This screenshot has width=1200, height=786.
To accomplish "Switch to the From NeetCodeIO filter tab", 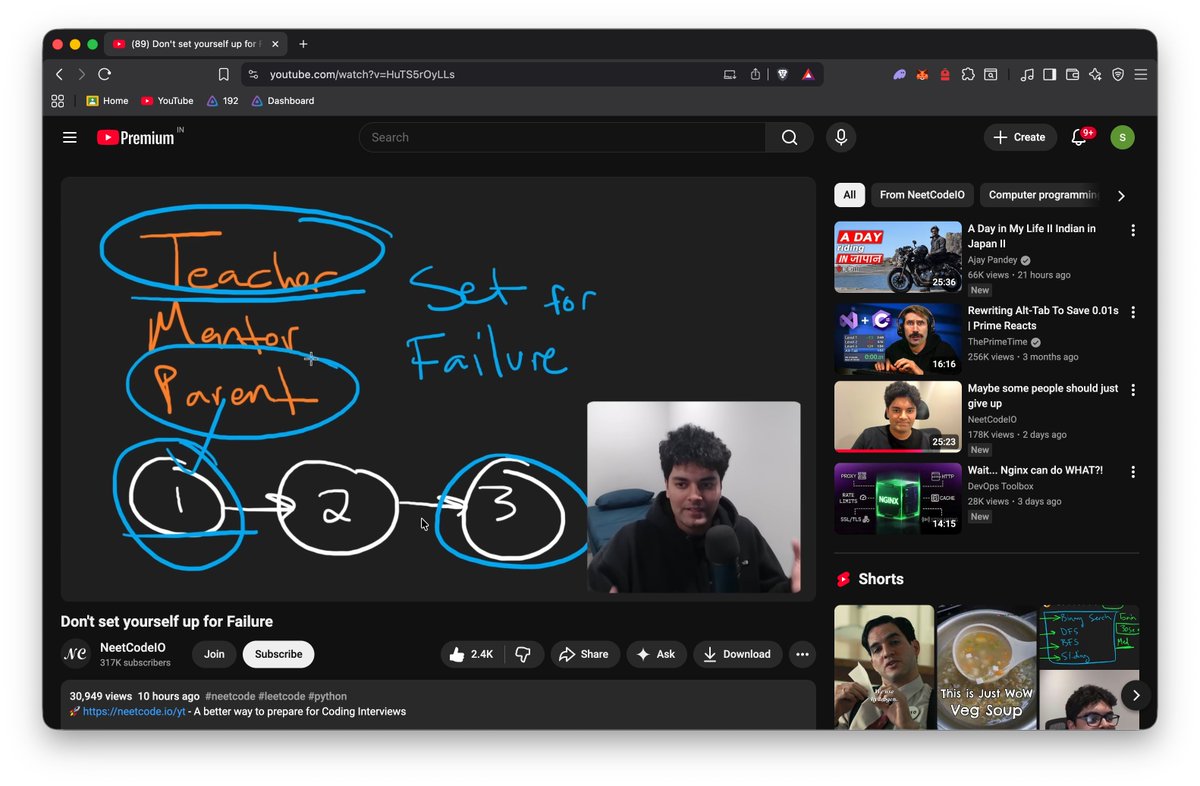I will click(922, 194).
